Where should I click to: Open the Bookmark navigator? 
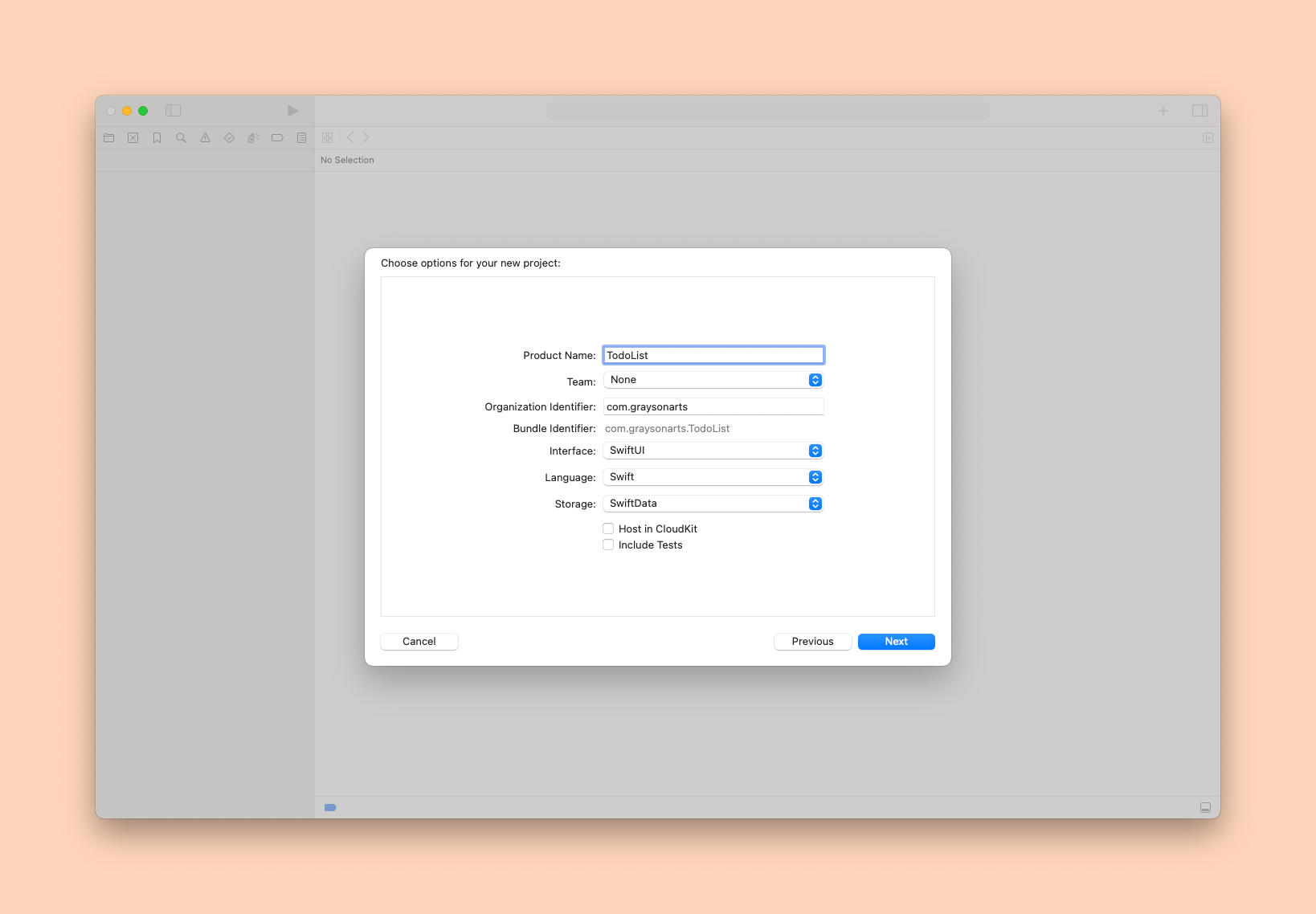157,138
